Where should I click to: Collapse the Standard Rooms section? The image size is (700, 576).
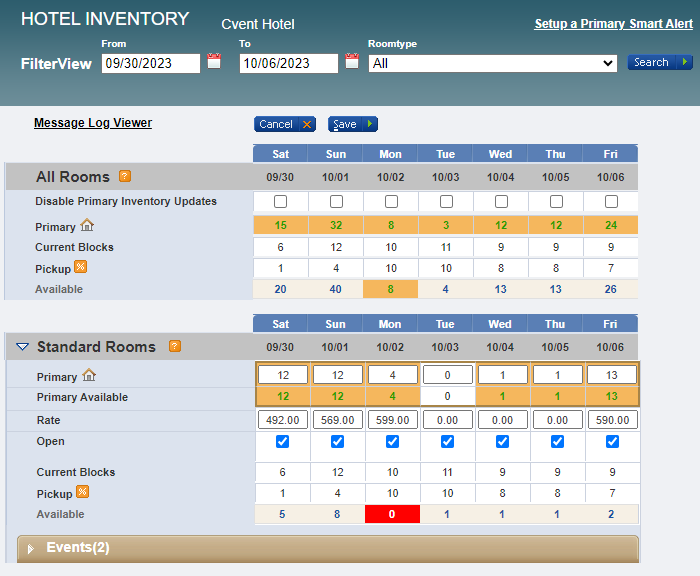pyautogui.click(x=22, y=347)
